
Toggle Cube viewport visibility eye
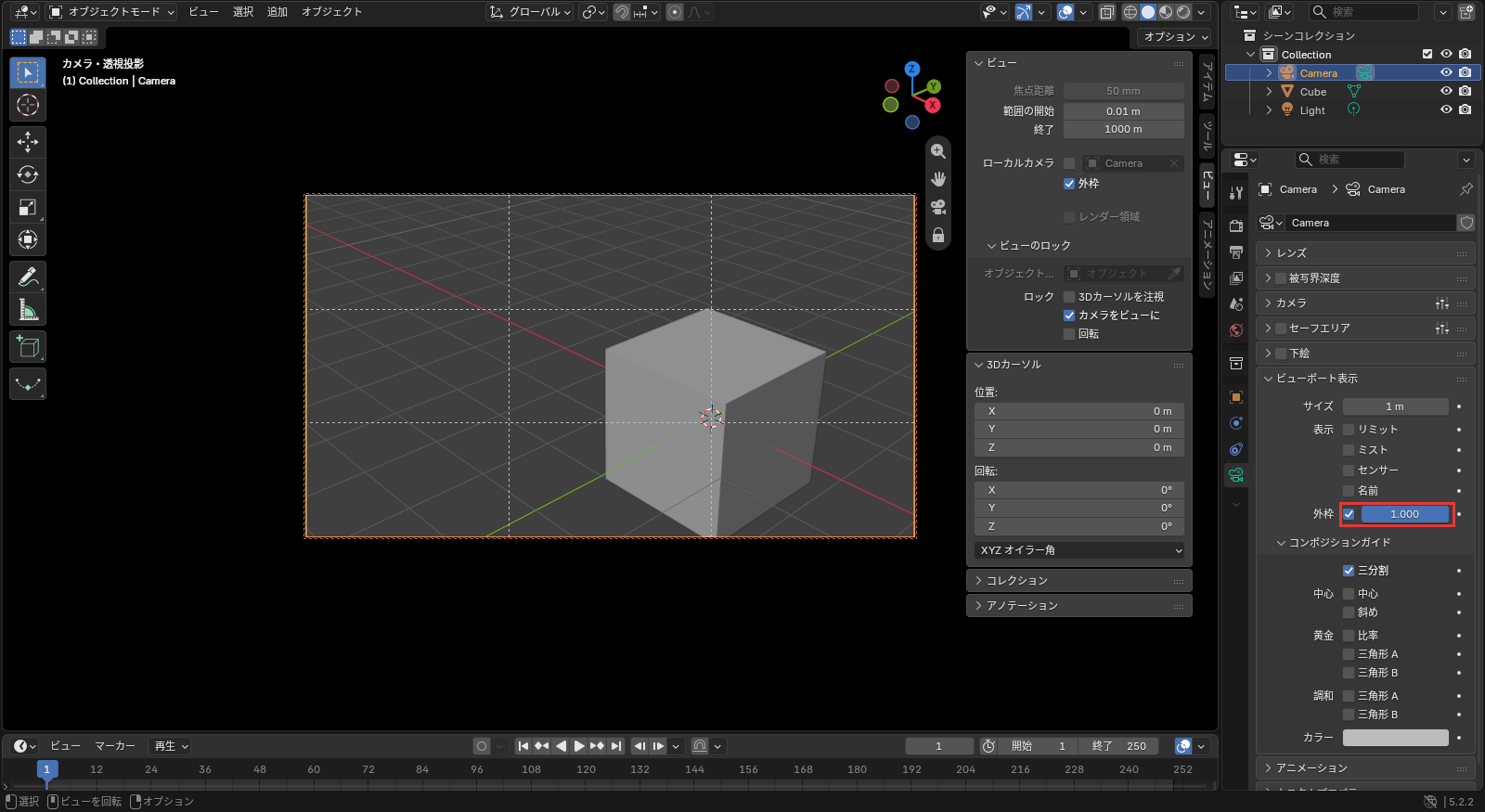[x=1446, y=91]
